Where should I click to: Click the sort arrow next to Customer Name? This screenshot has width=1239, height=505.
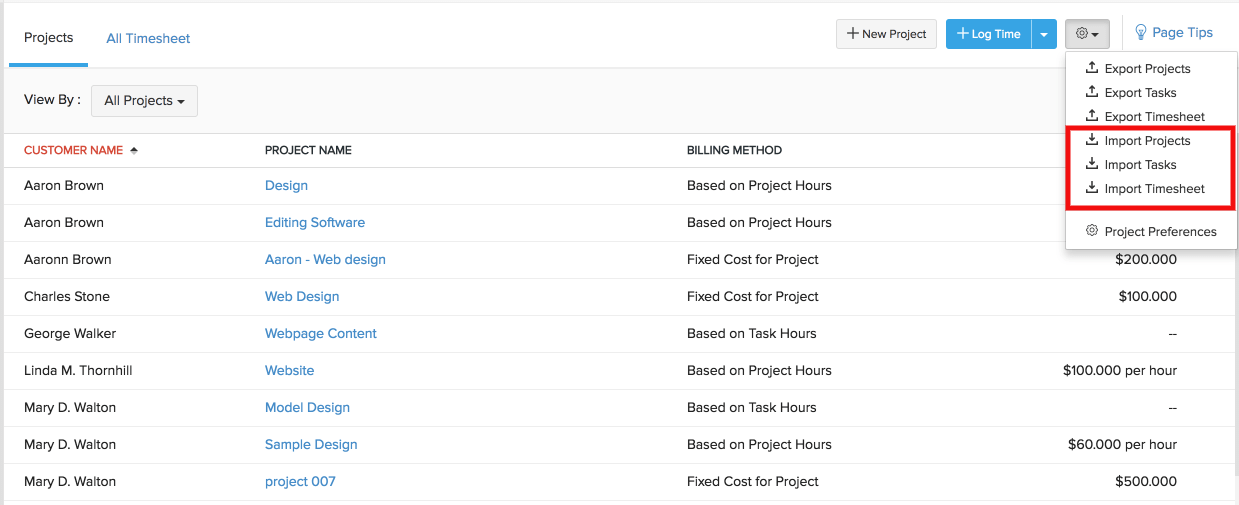(x=134, y=150)
